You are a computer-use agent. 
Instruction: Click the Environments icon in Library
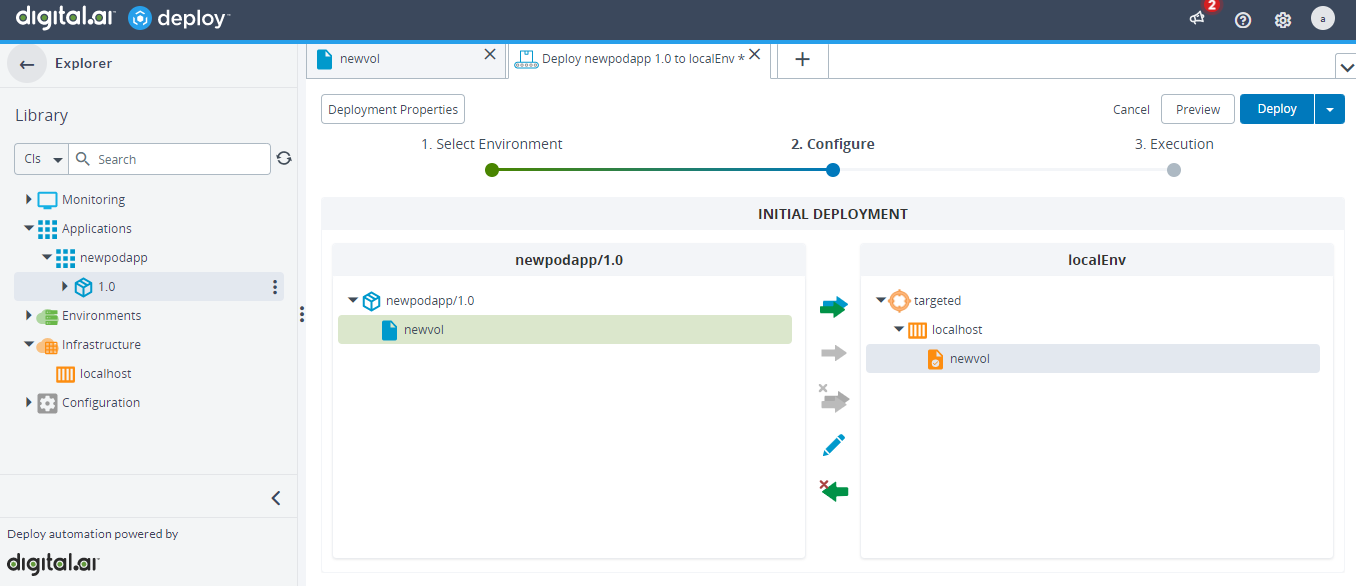coord(47,316)
